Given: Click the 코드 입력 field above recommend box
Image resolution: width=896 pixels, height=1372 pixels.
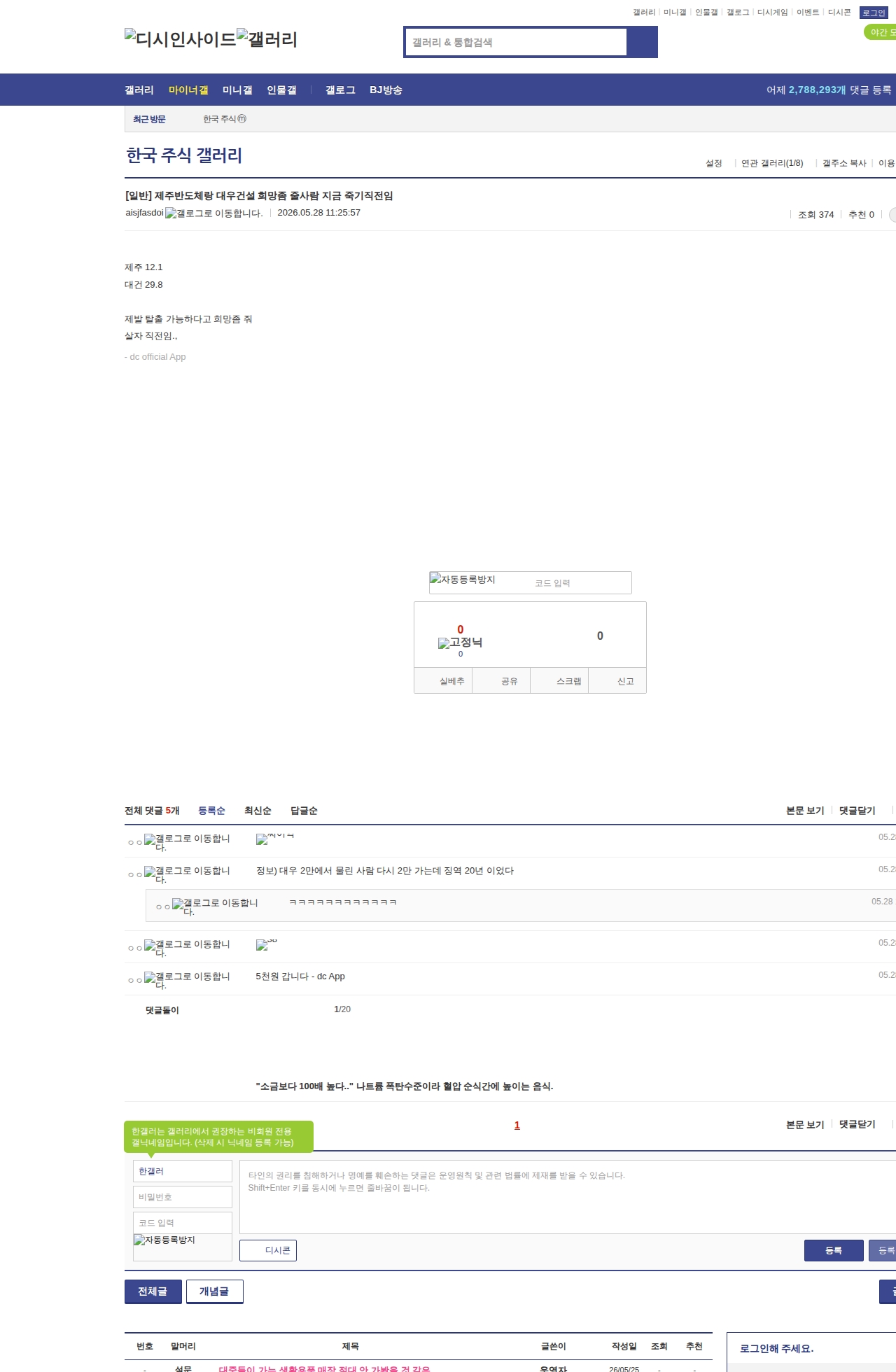Looking at the screenshot, I should pos(580,583).
